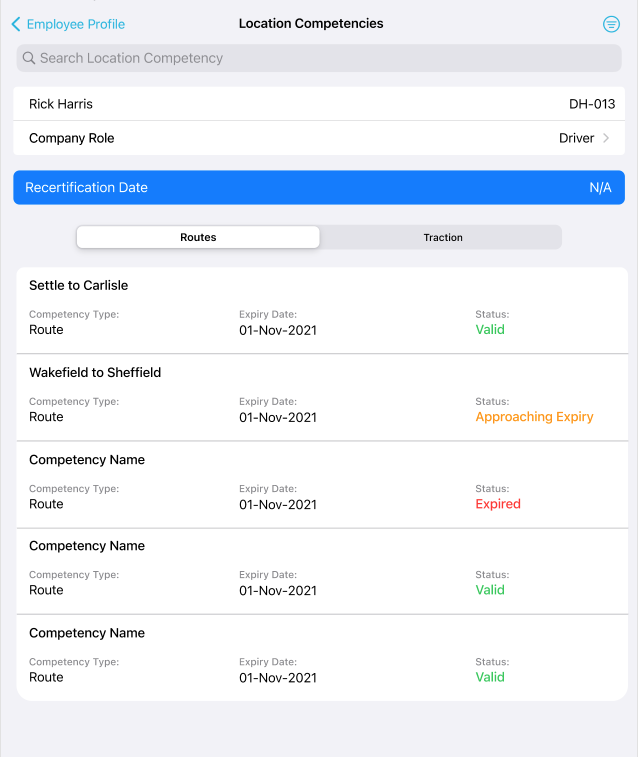Image resolution: width=638 pixels, height=757 pixels.
Task: Select the Rick Harris employee row
Action: [x=319, y=104]
